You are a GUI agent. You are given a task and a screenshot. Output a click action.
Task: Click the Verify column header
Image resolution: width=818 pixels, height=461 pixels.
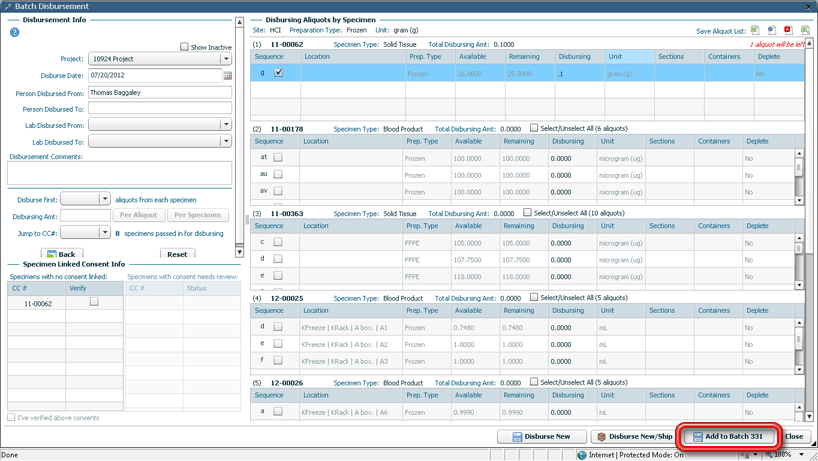click(94, 288)
